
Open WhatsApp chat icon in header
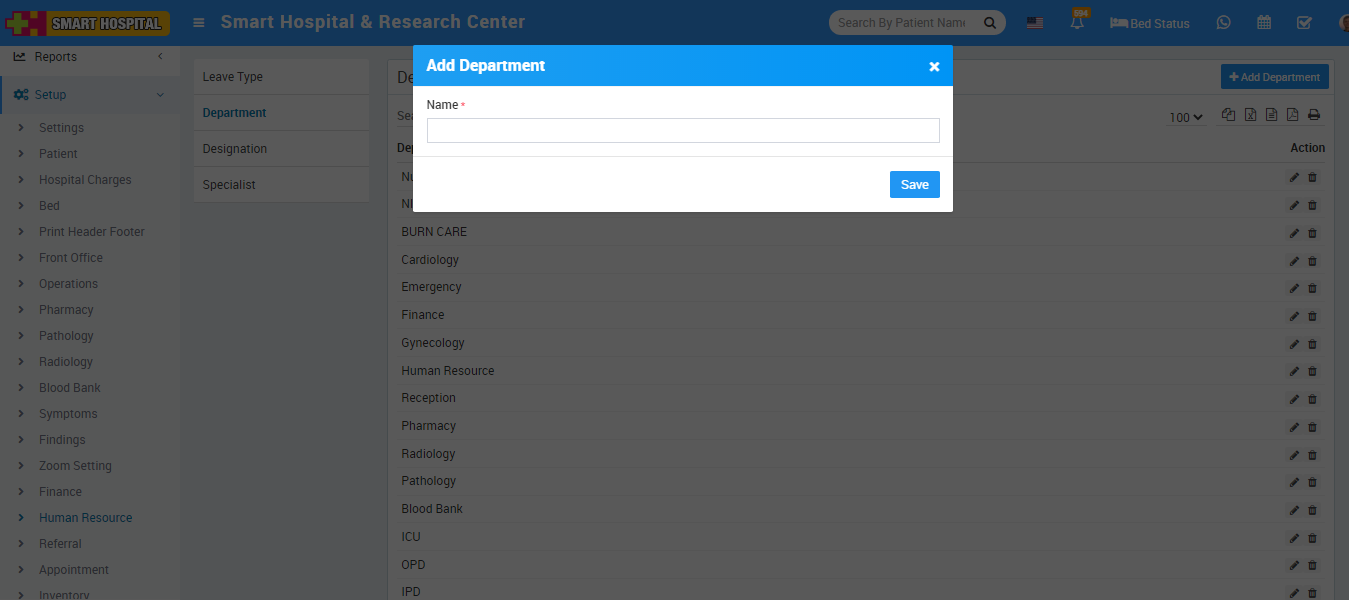coord(1223,23)
